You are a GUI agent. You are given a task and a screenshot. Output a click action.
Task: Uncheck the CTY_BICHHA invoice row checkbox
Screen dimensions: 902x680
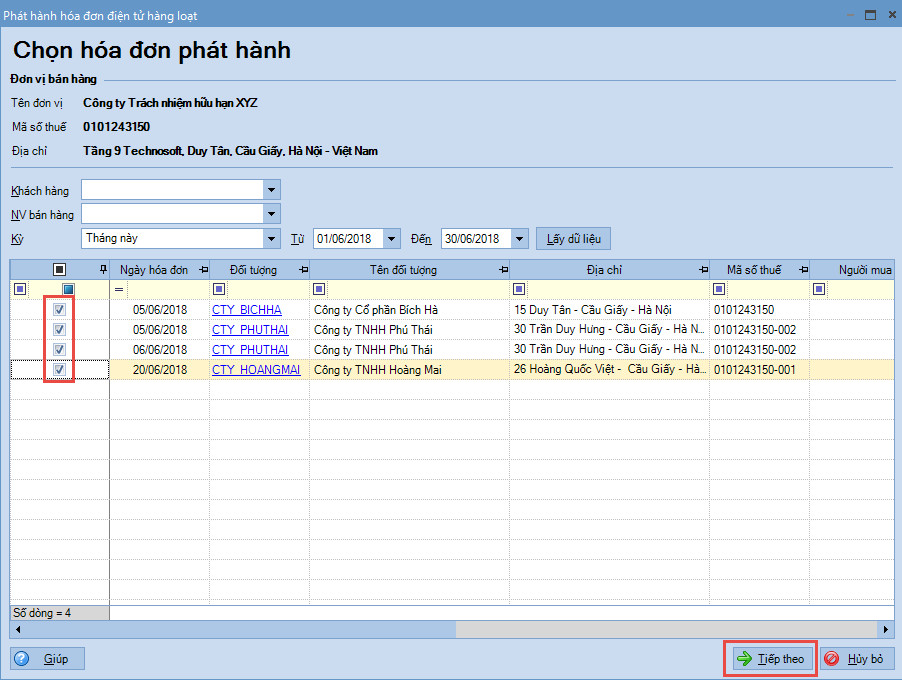coord(60,310)
